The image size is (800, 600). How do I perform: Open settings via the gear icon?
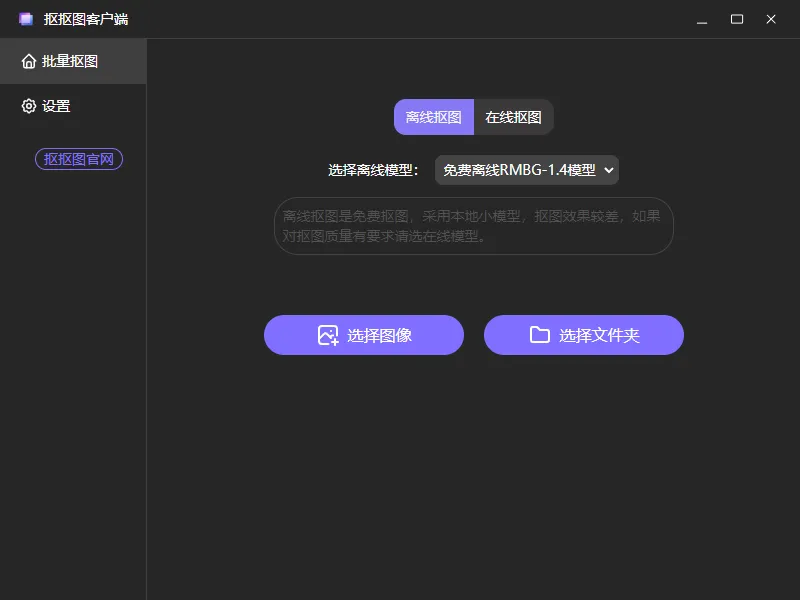pos(26,105)
